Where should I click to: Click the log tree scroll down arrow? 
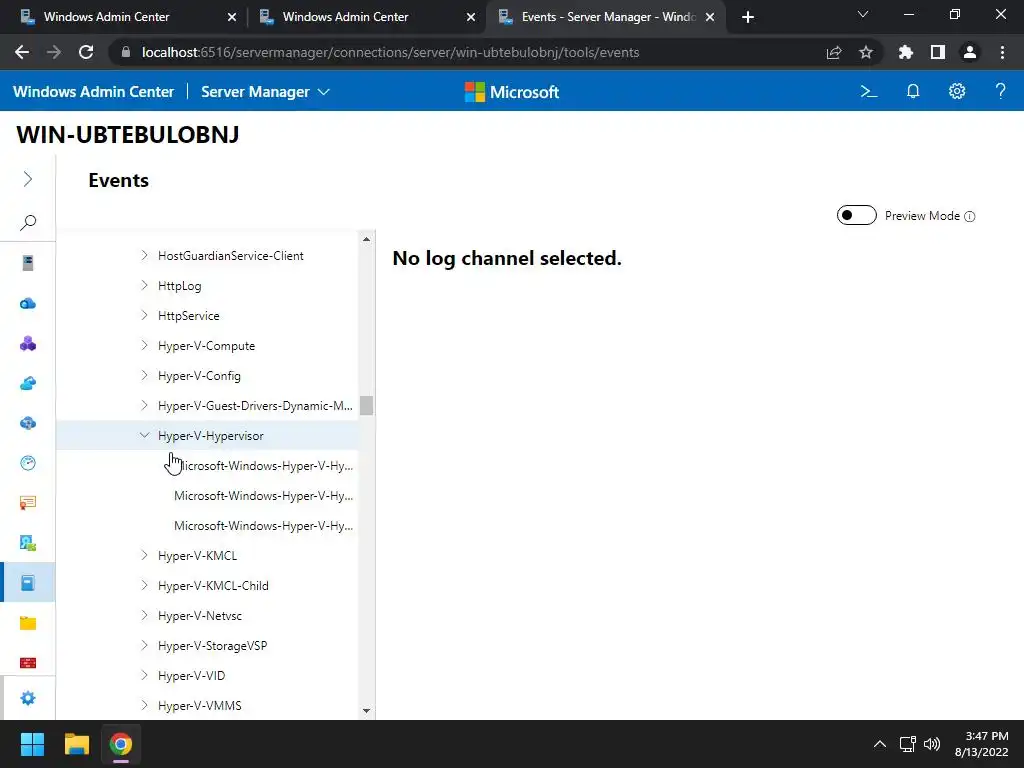[366, 711]
